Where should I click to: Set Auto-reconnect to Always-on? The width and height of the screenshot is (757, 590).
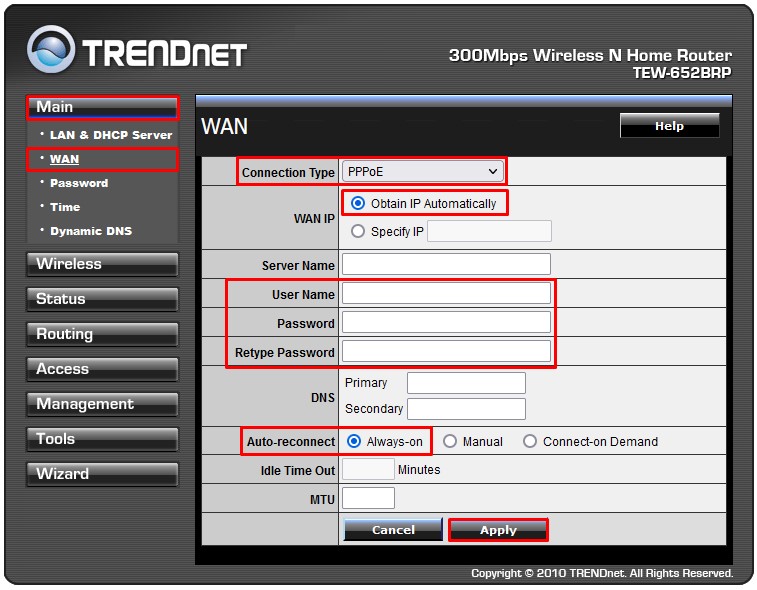tap(353, 441)
